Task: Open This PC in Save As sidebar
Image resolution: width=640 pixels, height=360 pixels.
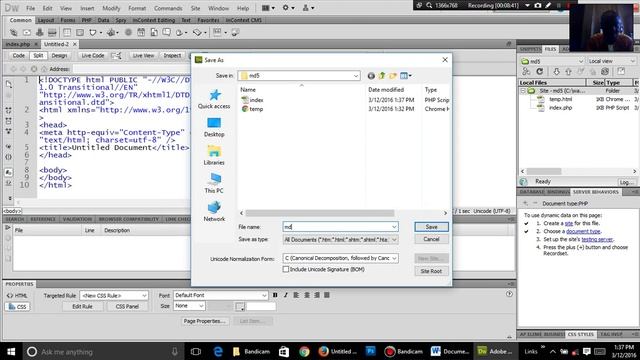Action: tap(214, 183)
